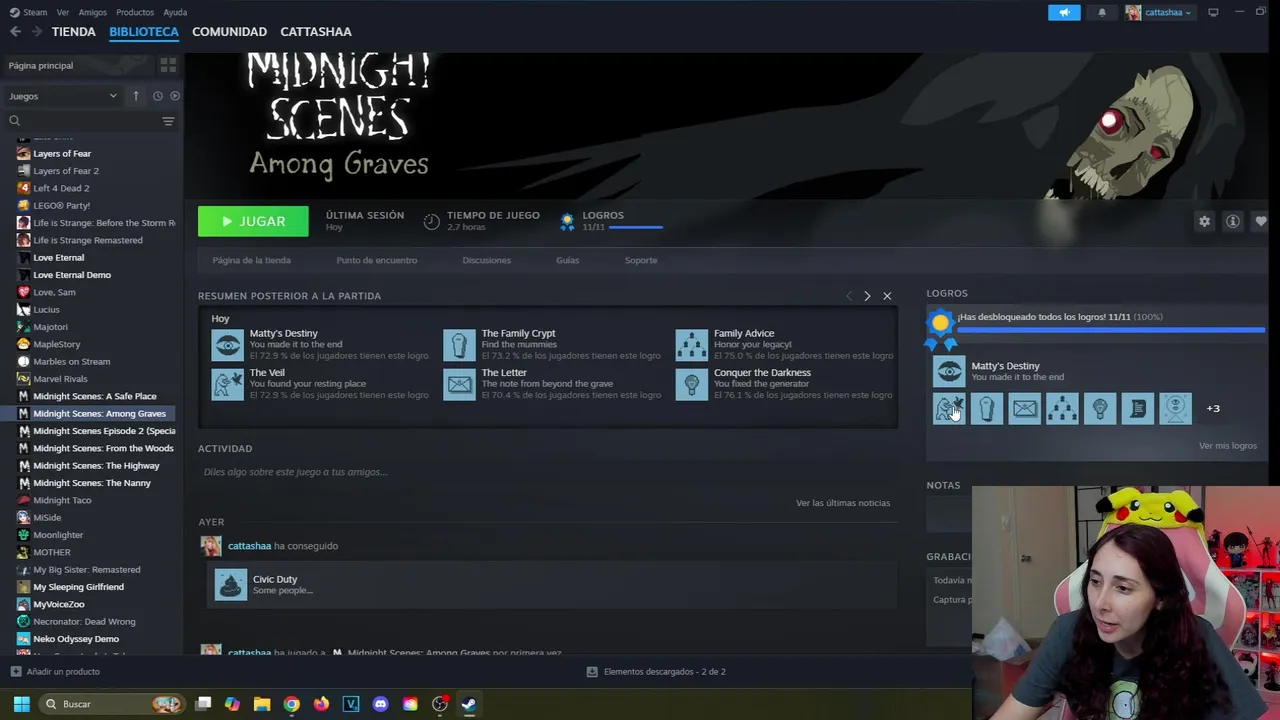Select Marvel Rivals in library
Screen dimensions: 1280x720
point(60,379)
